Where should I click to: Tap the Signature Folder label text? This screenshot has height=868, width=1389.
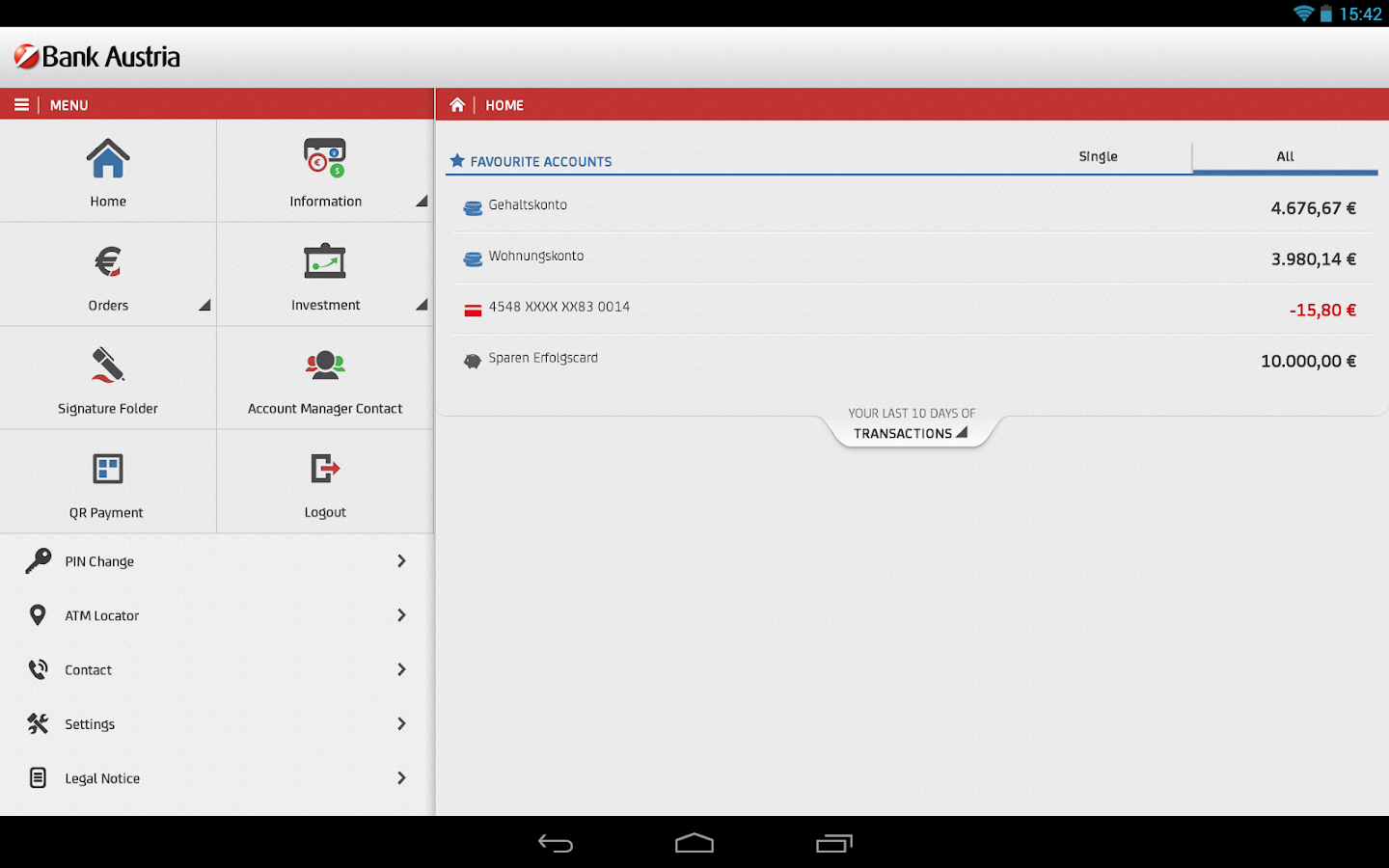tap(108, 409)
